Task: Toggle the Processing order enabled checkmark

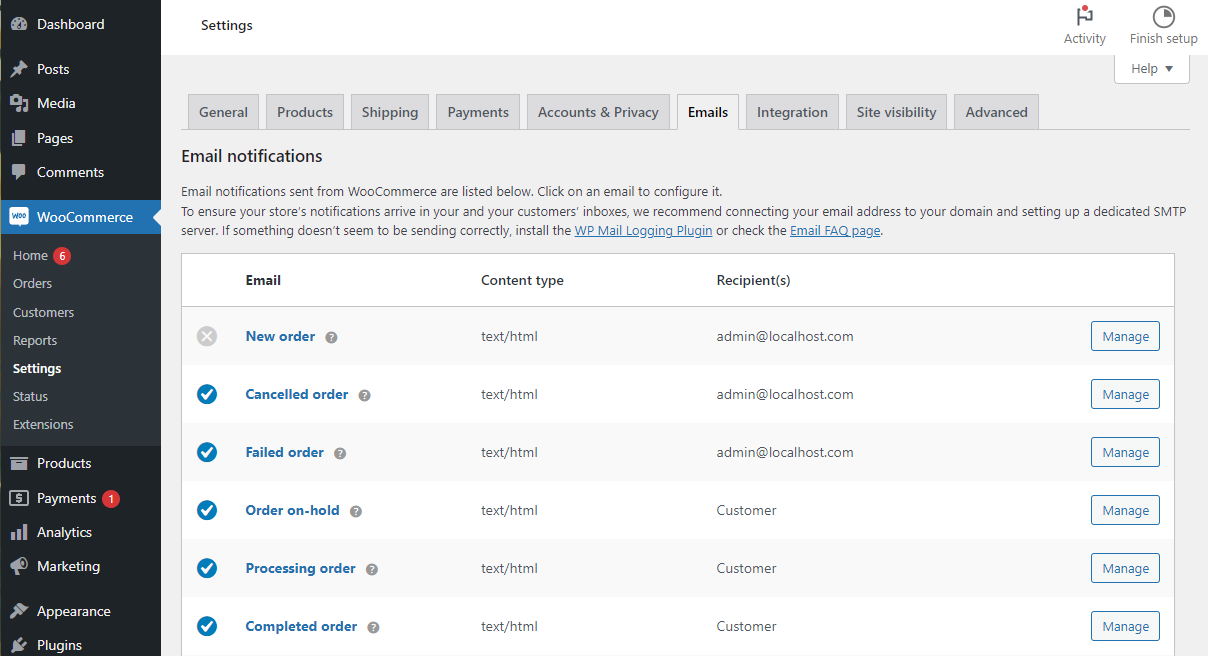Action: 207,568
